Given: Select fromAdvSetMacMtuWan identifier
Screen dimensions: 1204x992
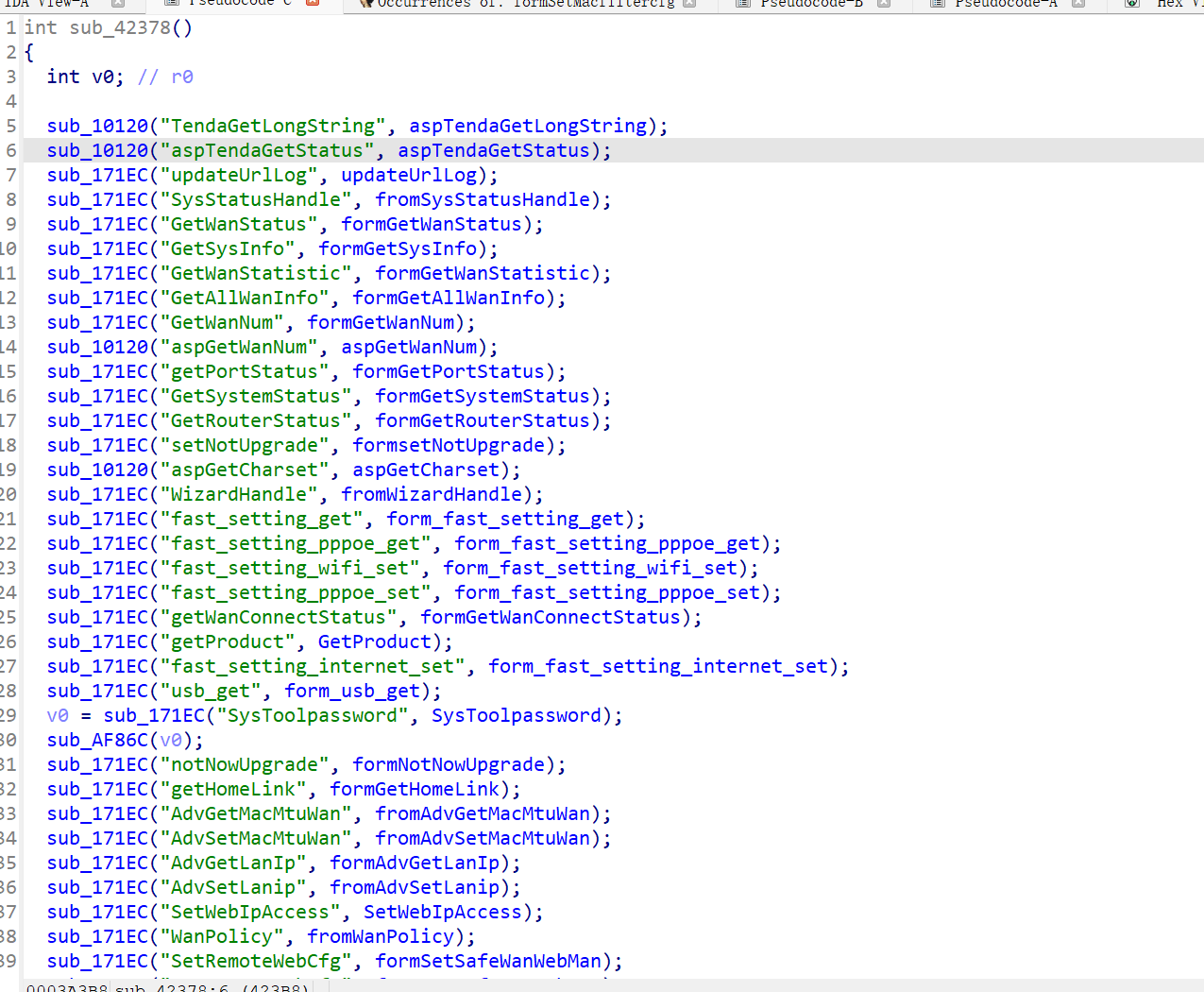Looking at the screenshot, I should pyautogui.click(x=483, y=838).
